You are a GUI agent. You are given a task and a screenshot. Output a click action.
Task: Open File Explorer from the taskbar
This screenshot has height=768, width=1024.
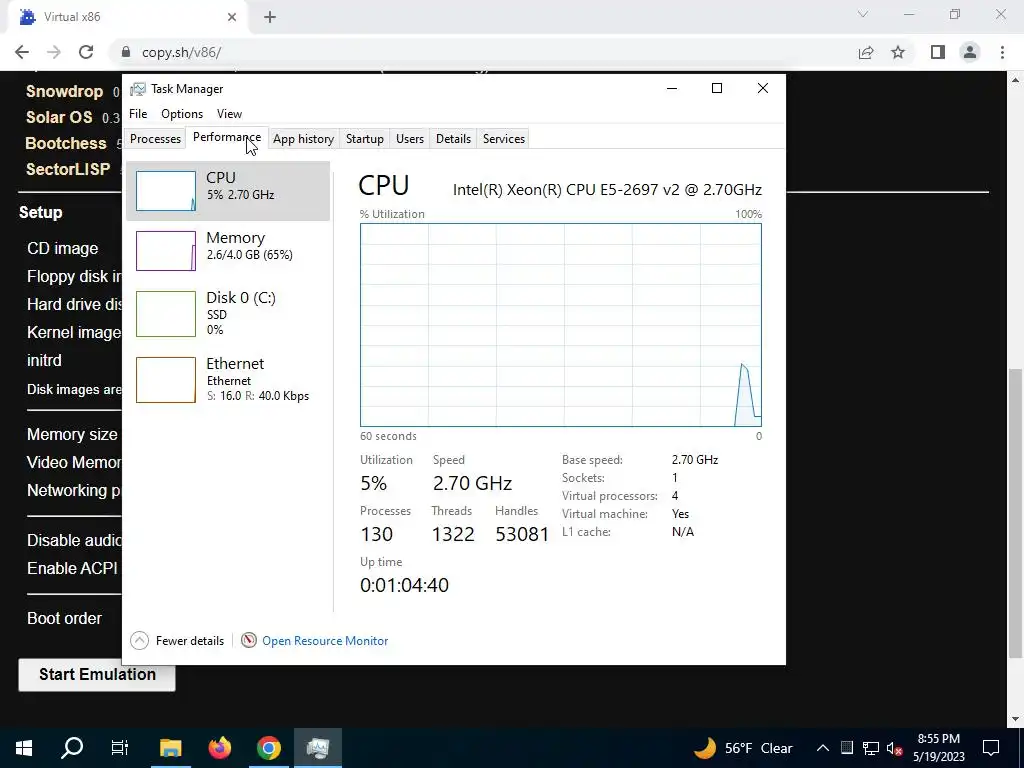pos(170,748)
